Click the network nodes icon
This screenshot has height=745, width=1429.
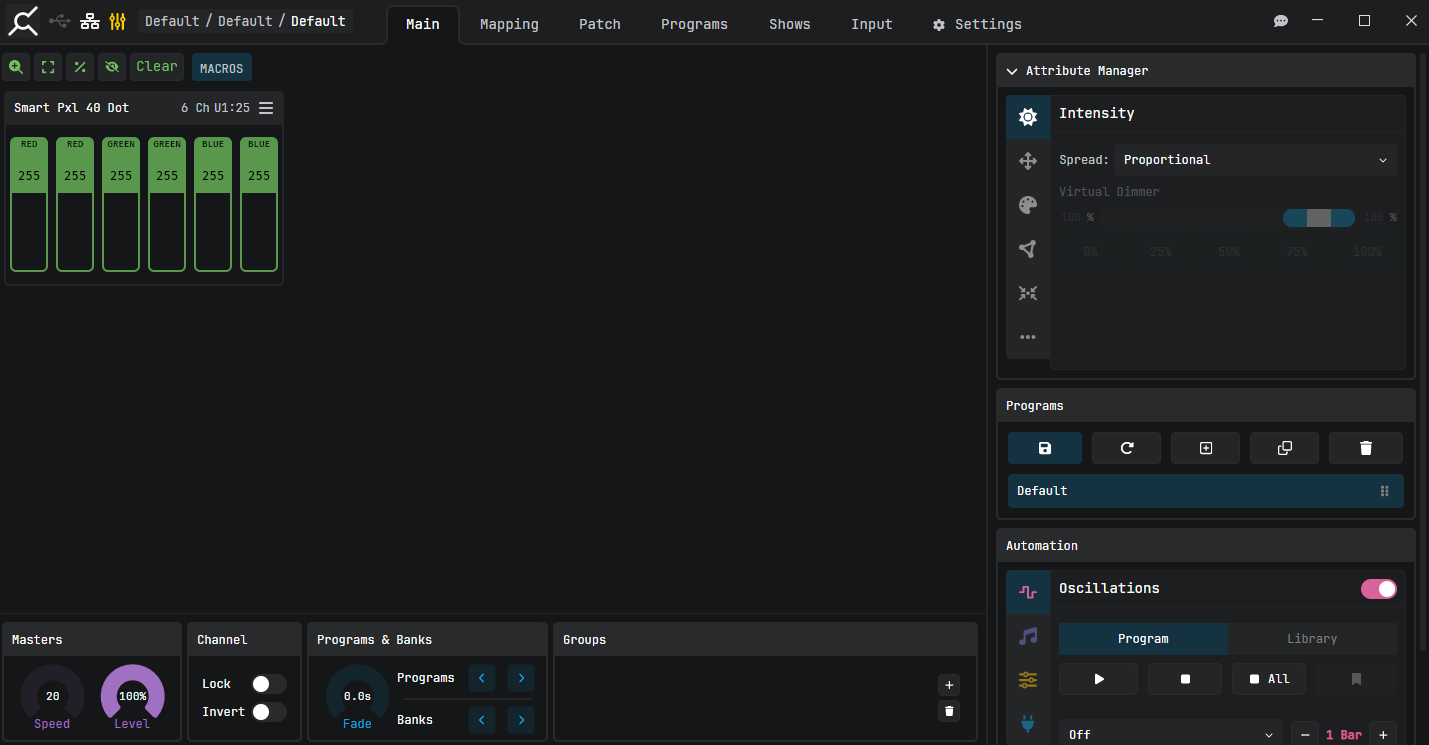point(90,21)
